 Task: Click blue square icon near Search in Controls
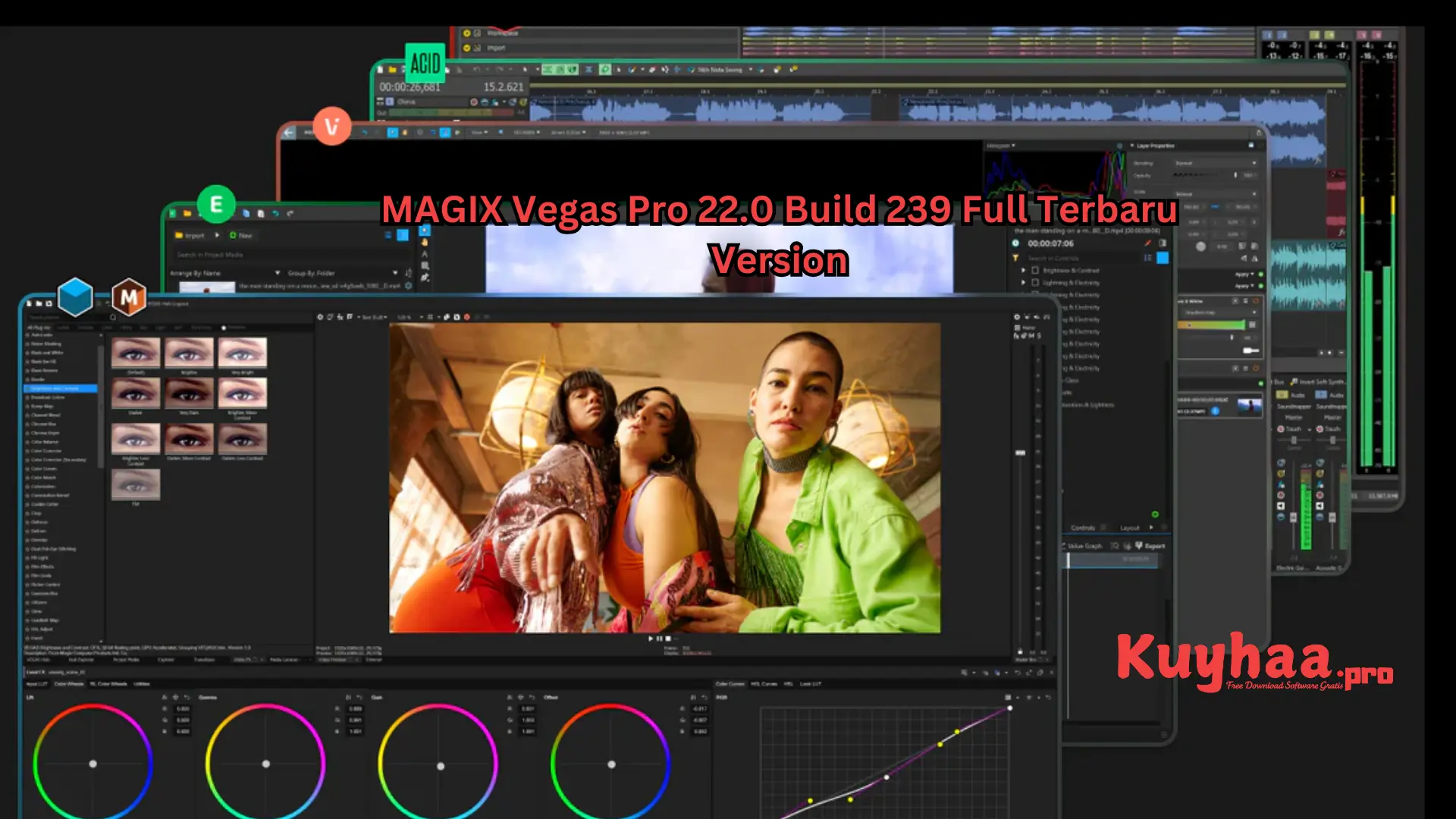point(1163,258)
